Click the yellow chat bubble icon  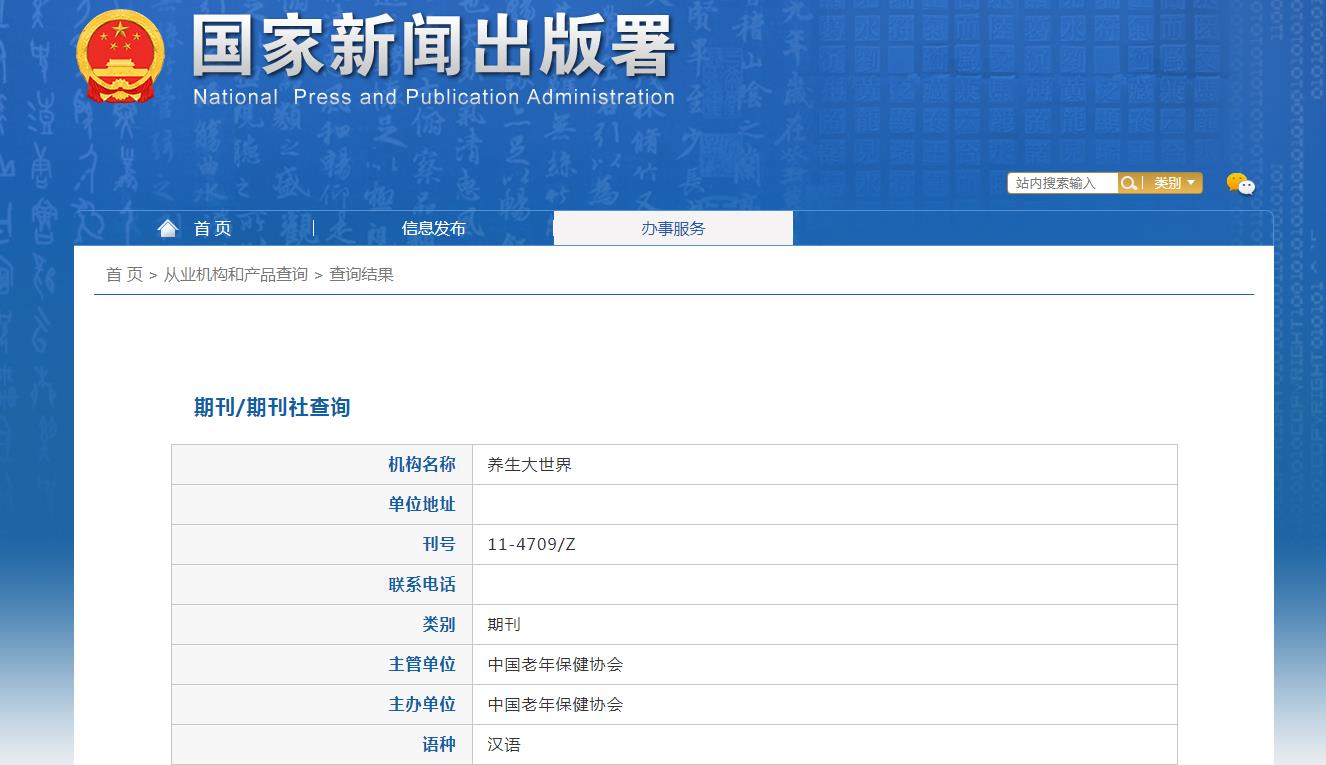1240,184
